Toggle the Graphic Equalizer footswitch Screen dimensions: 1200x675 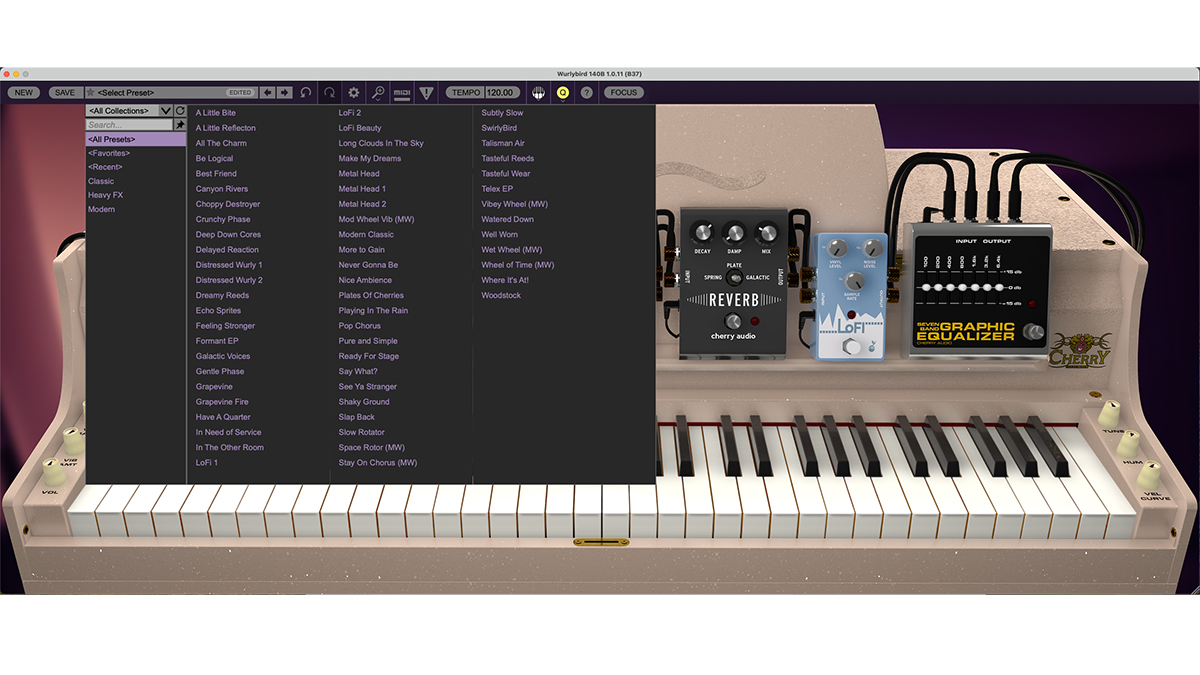click(1034, 332)
